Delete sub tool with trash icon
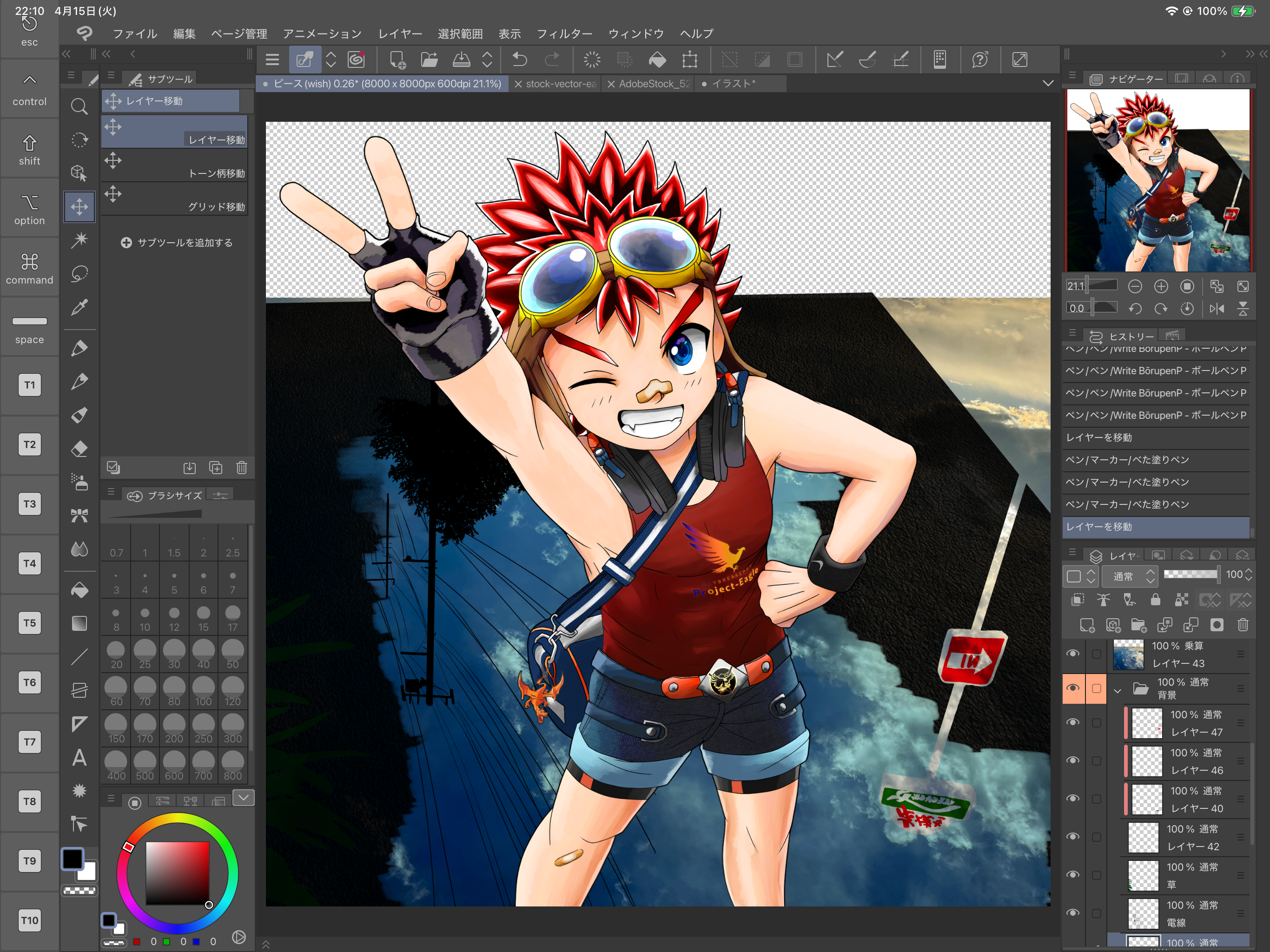The image size is (1270, 952). [x=242, y=467]
